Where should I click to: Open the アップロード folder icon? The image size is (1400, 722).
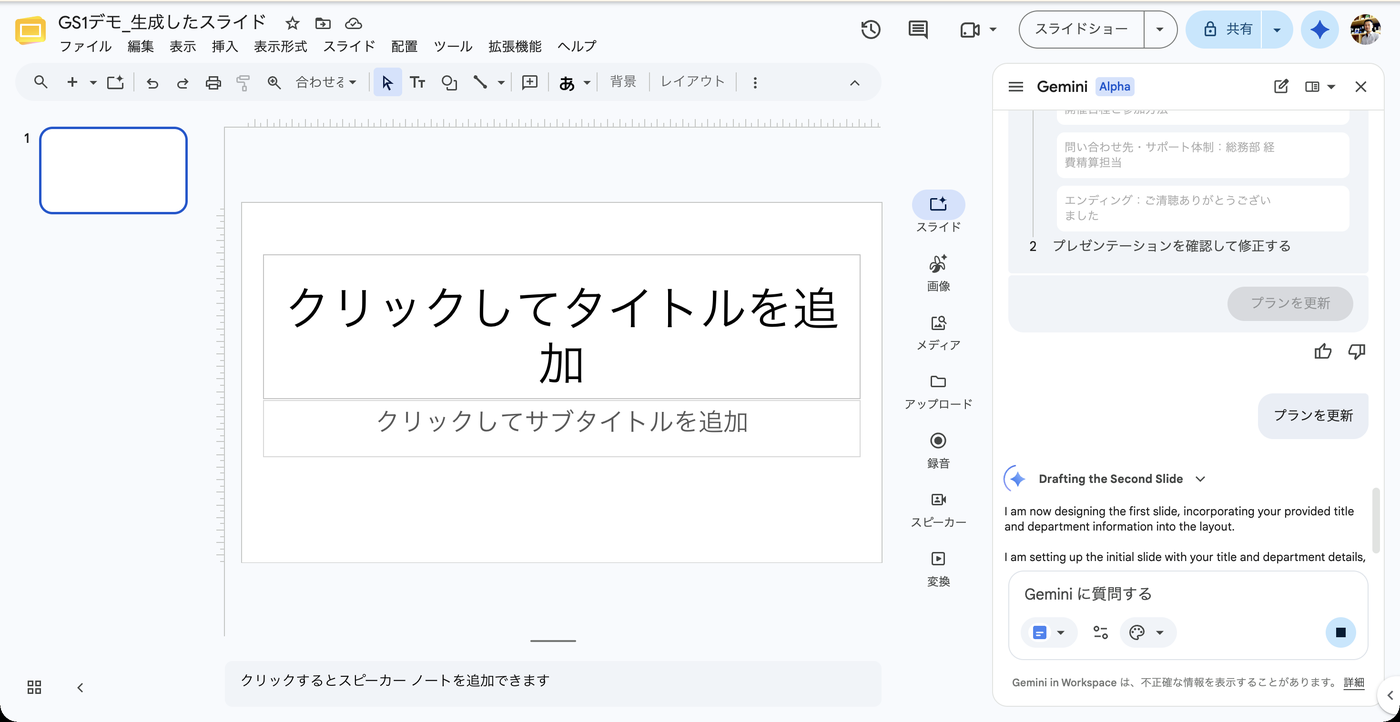tap(938, 382)
